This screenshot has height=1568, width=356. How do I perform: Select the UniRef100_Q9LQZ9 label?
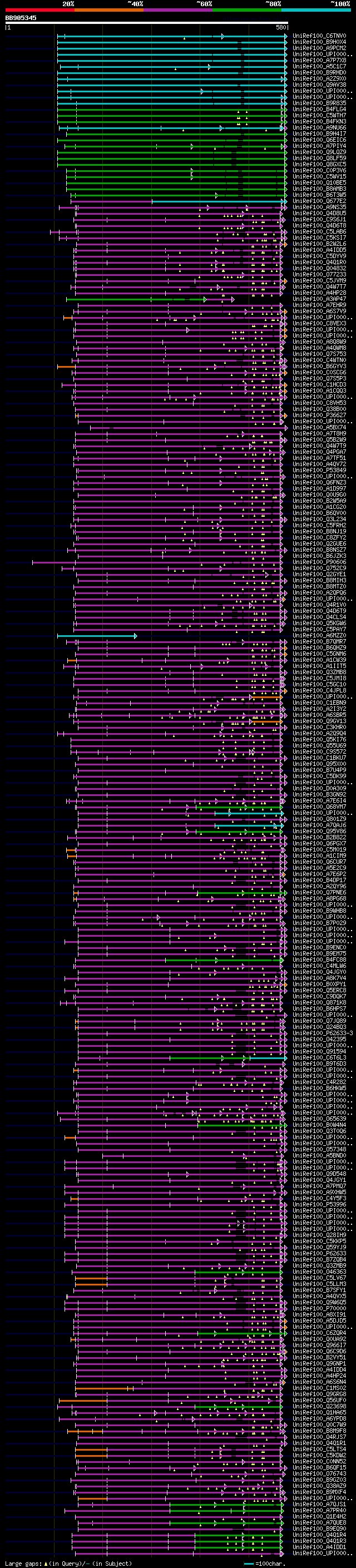pos(319,152)
